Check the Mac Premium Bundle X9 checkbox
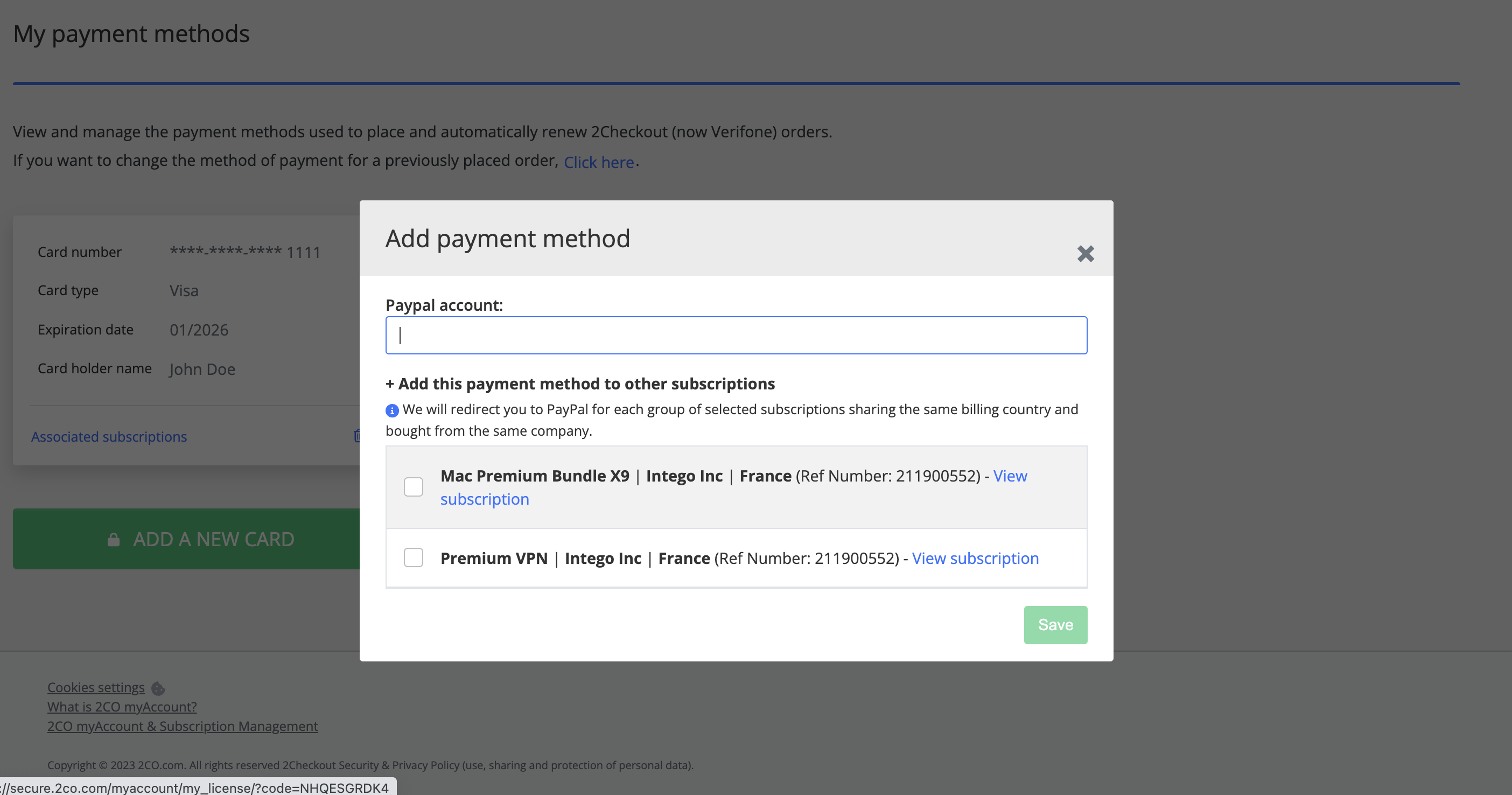The width and height of the screenshot is (1512, 795). 413,487
